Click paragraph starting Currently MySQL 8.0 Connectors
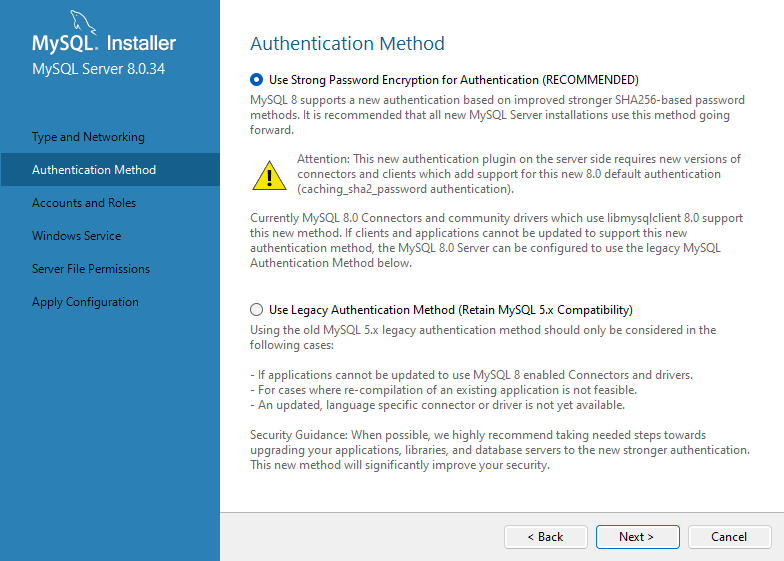 click(496, 240)
